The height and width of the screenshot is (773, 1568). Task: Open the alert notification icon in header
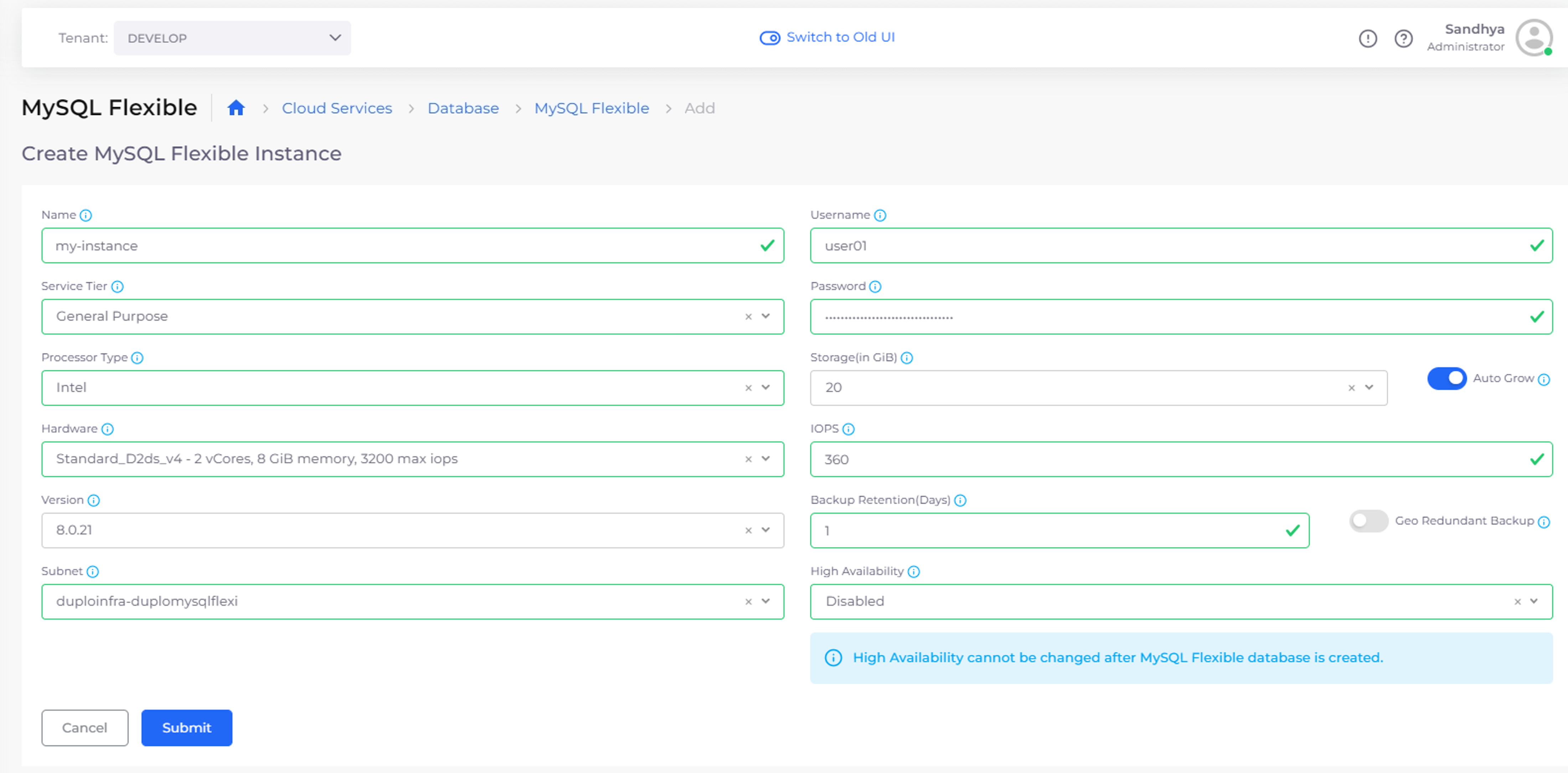tap(1368, 38)
